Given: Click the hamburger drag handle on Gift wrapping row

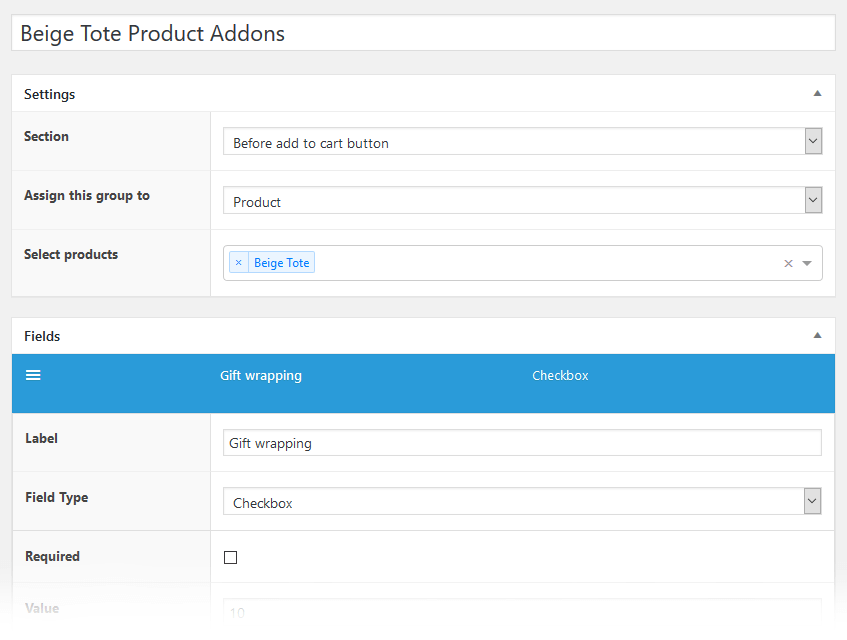Looking at the screenshot, I should click(33, 375).
